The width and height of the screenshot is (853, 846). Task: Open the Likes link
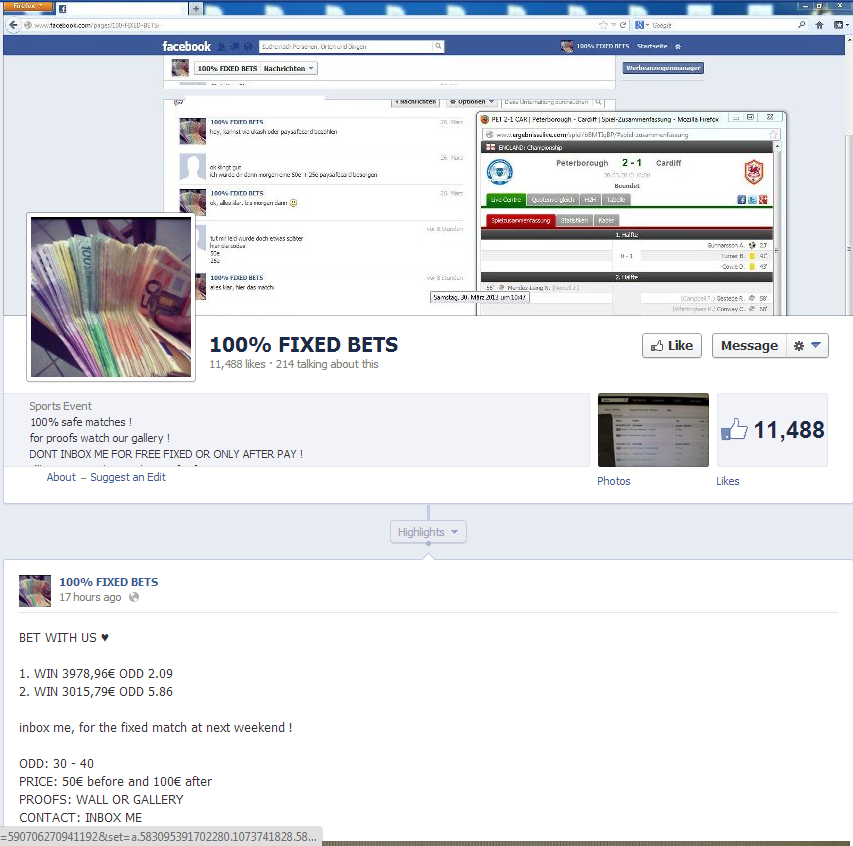coord(727,481)
